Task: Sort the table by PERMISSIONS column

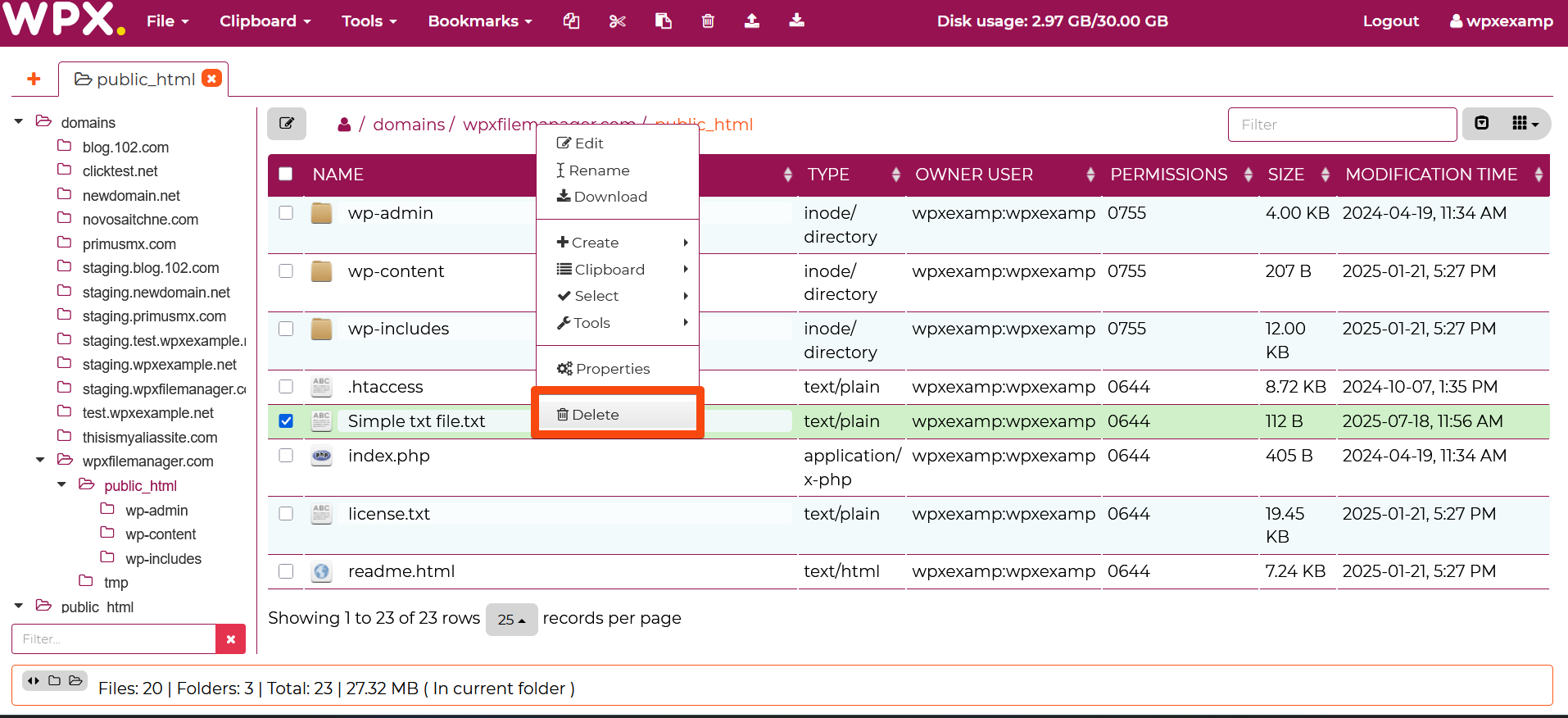Action: tap(1181, 175)
